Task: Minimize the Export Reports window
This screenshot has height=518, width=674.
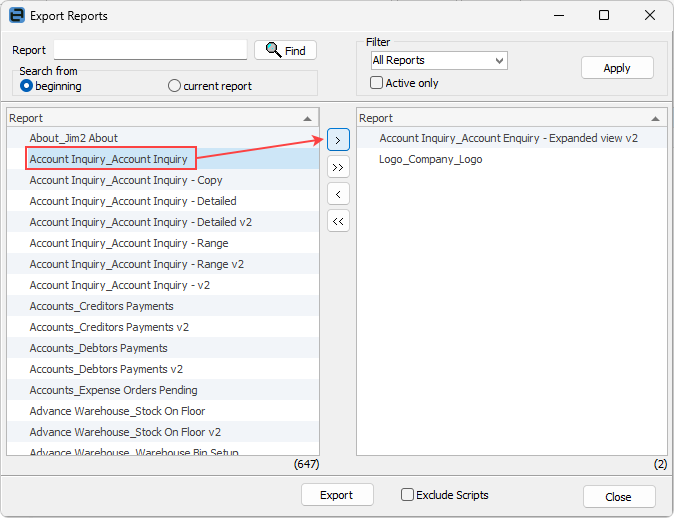Action: (559, 15)
